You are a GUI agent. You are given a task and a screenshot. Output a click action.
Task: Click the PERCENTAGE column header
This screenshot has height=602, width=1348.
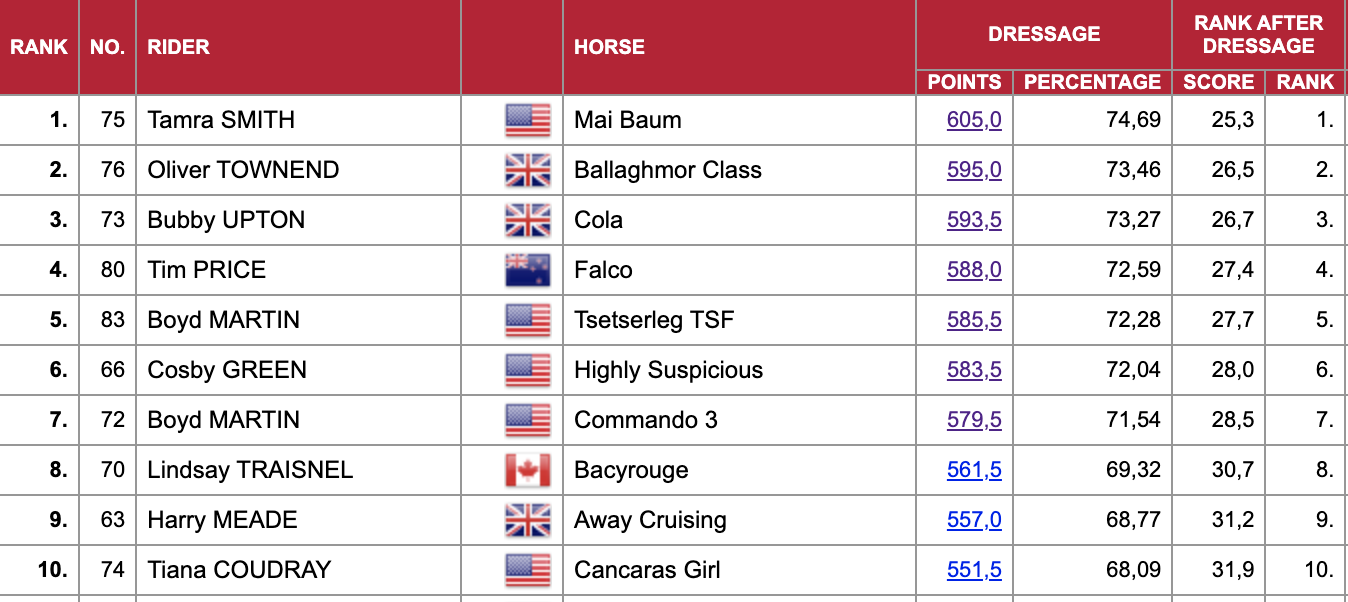pyautogui.click(x=1092, y=82)
